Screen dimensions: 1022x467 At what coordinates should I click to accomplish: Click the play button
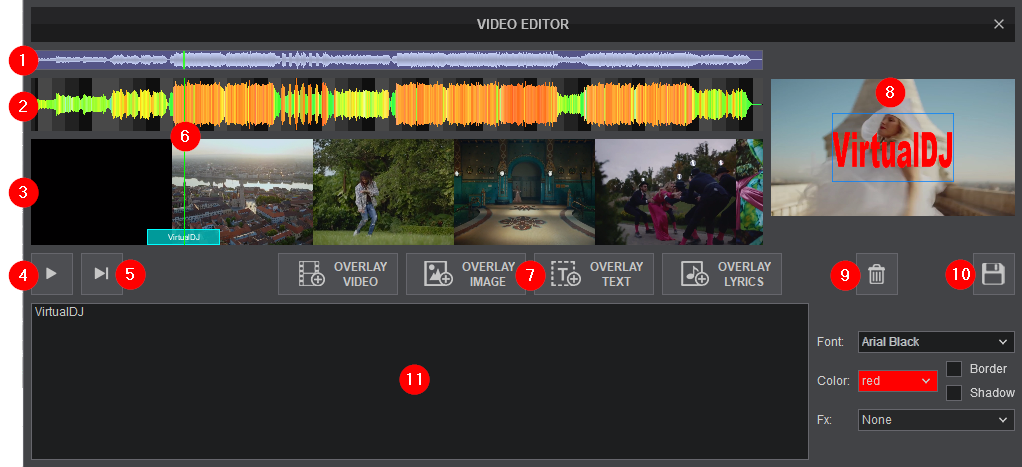click(x=52, y=274)
